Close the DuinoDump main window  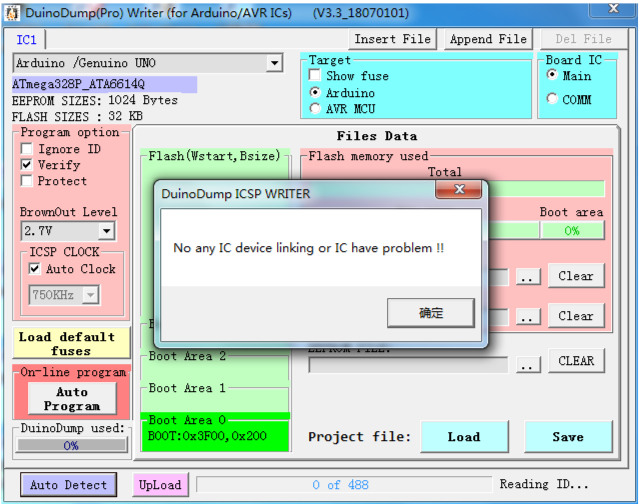click(x=613, y=9)
